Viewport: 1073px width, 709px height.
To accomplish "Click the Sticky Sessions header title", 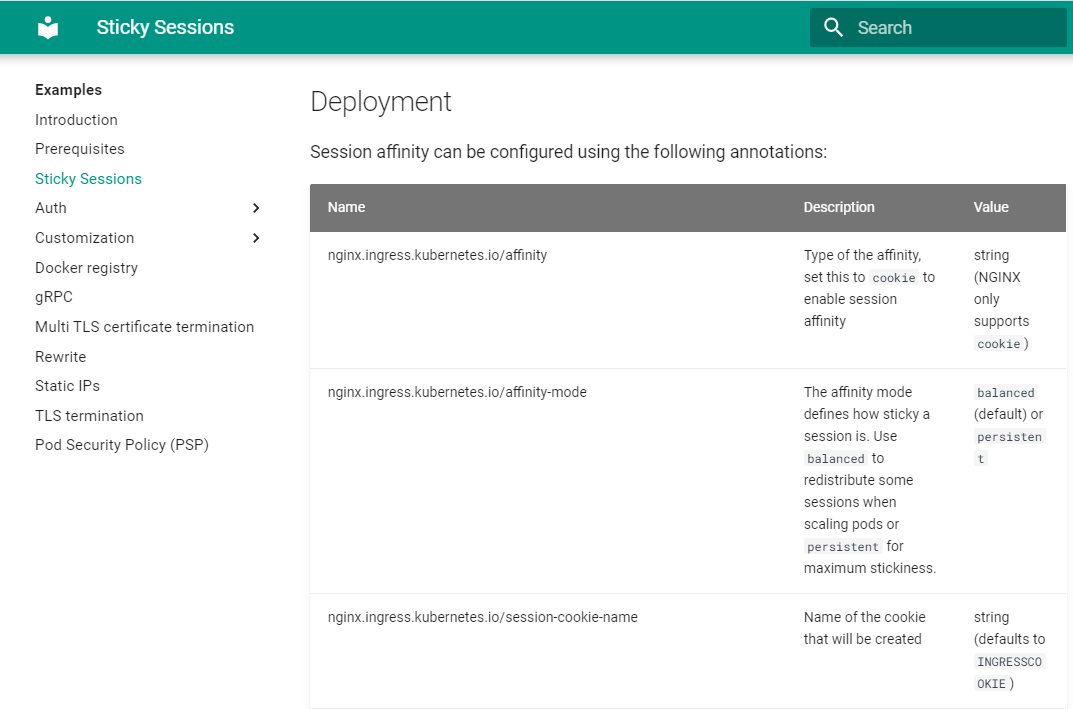I will 165,27.
